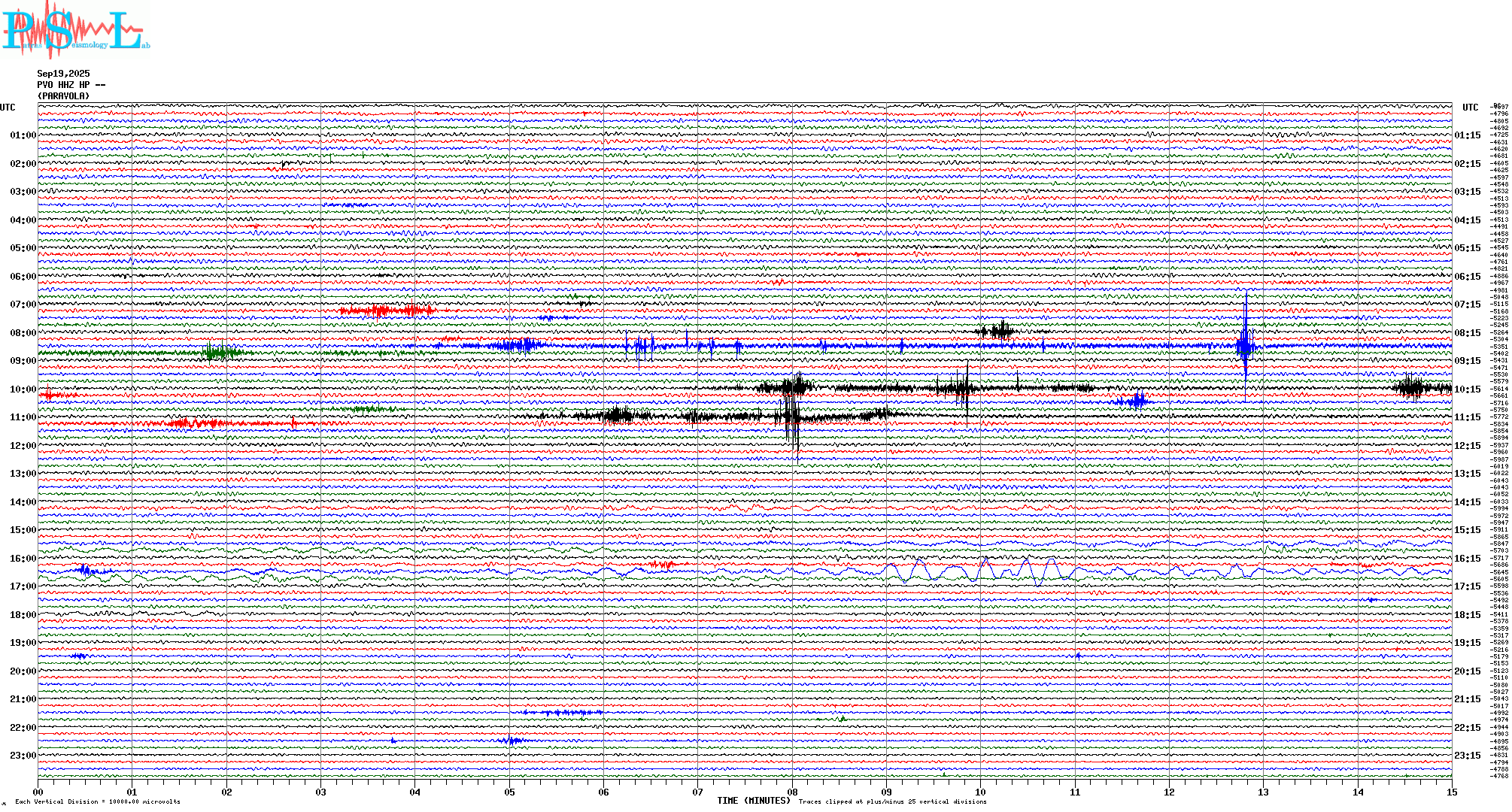Click the PSL Patras Seismology Lab logo
This screenshot has width=1512, height=812.
(x=76, y=29)
